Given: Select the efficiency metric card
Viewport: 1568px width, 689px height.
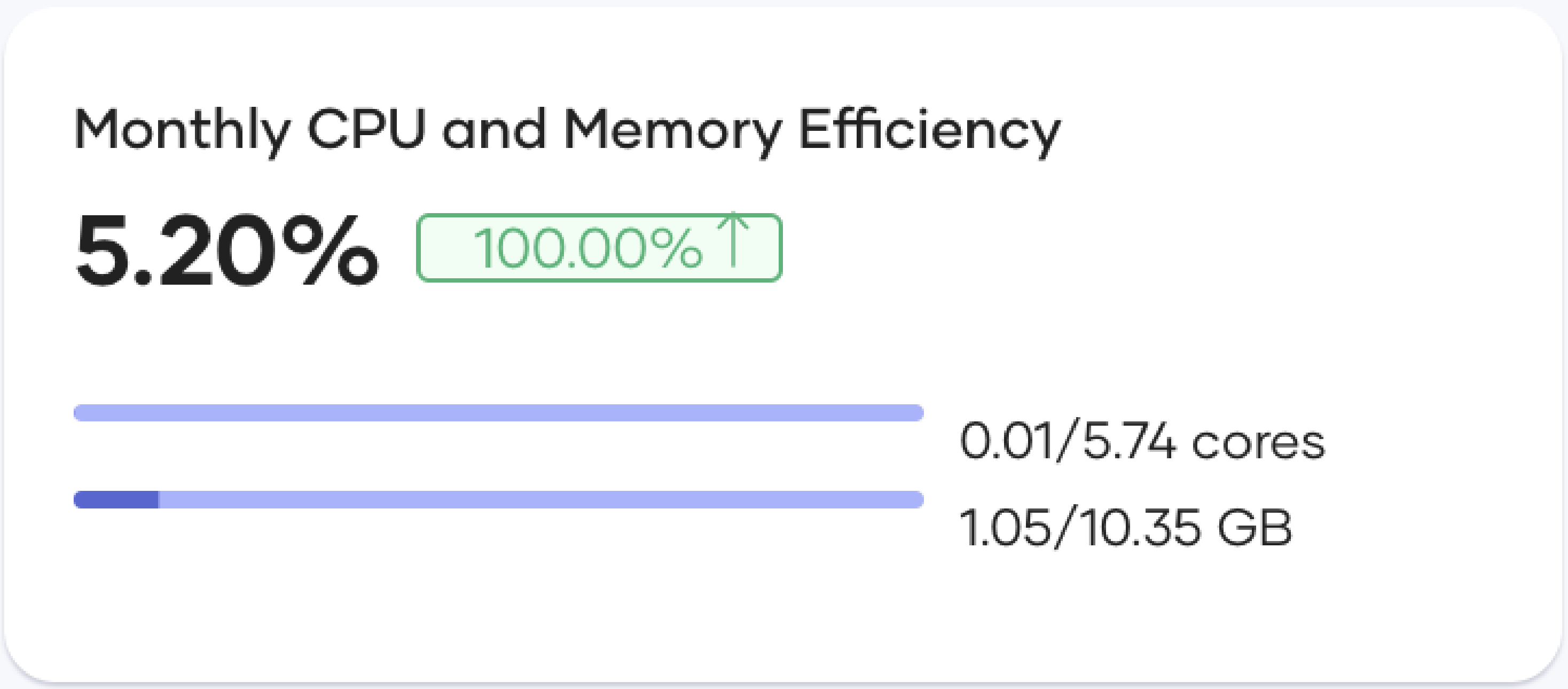Looking at the screenshot, I should pyautogui.click(x=784, y=344).
